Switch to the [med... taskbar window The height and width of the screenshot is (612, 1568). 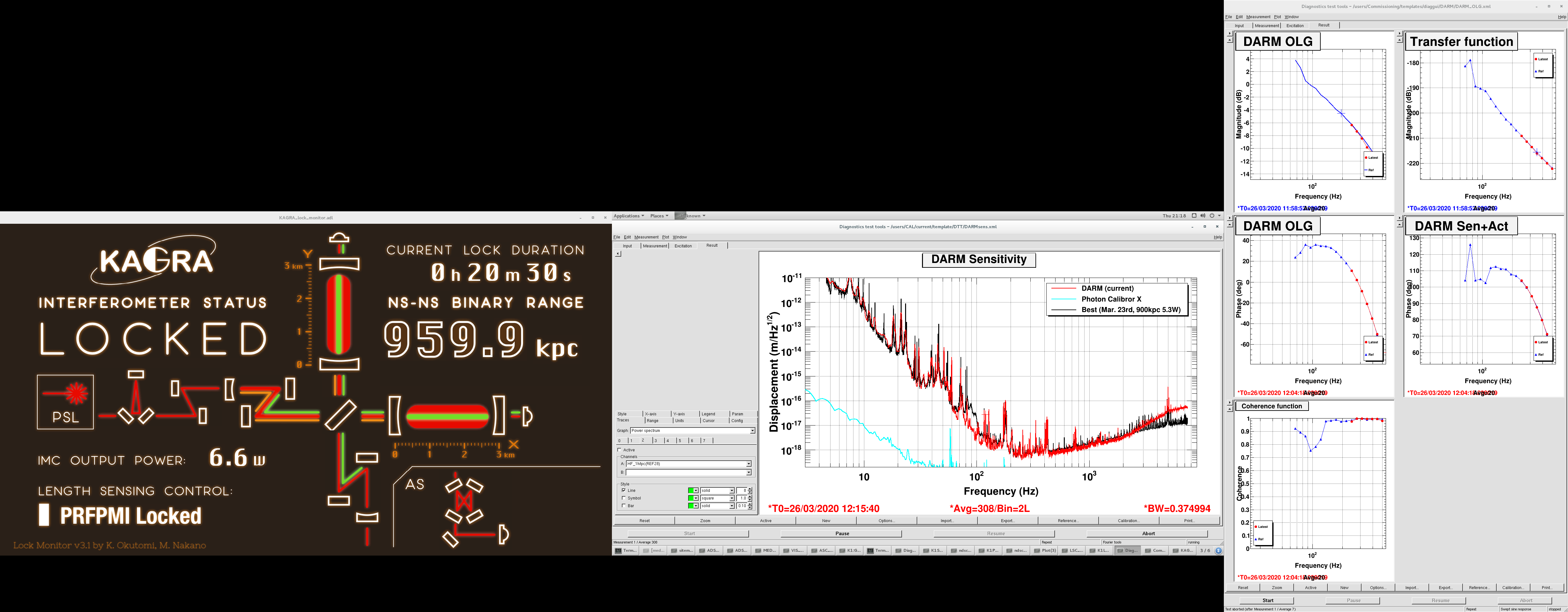[x=654, y=550]
